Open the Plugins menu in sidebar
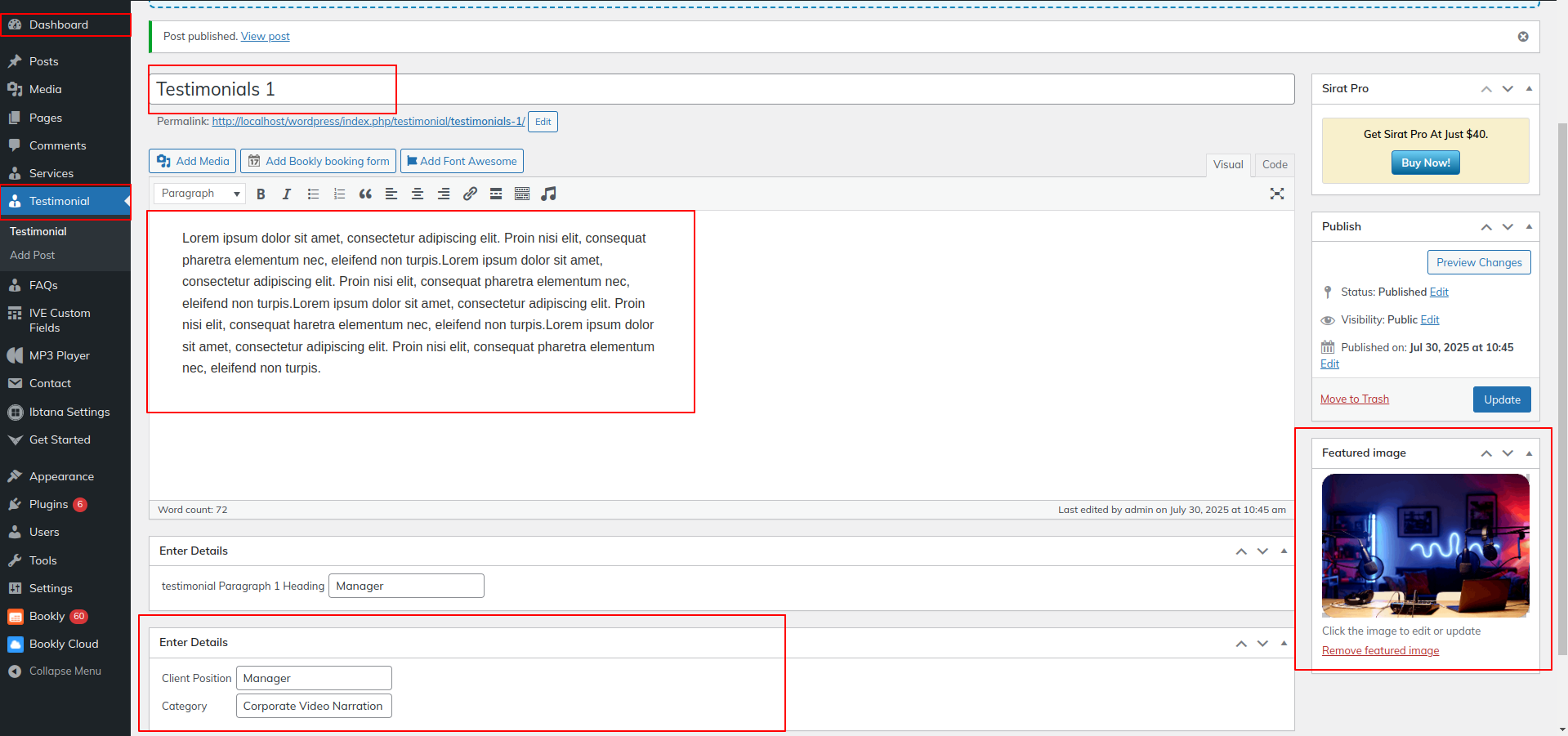 (48, 504)
